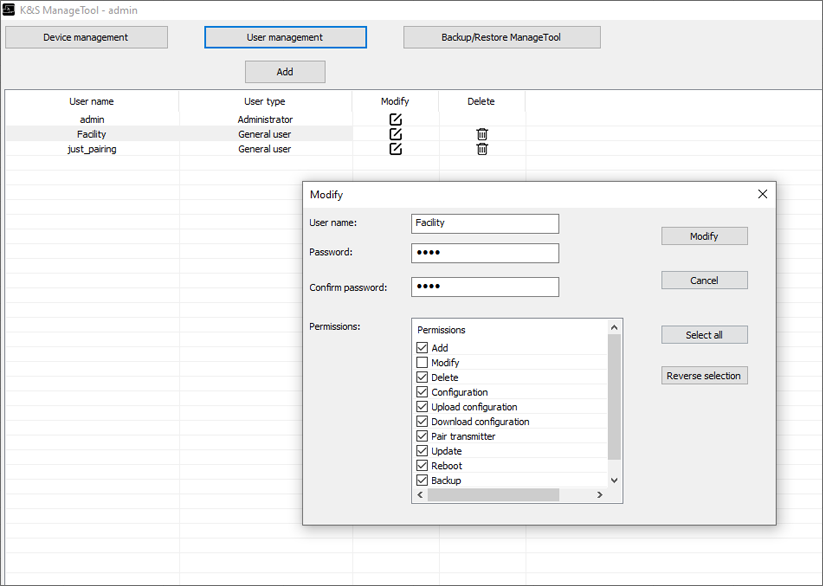Toggle the Pair transmitter permission
Screen dimensions: 823x586
pos(422,436)
